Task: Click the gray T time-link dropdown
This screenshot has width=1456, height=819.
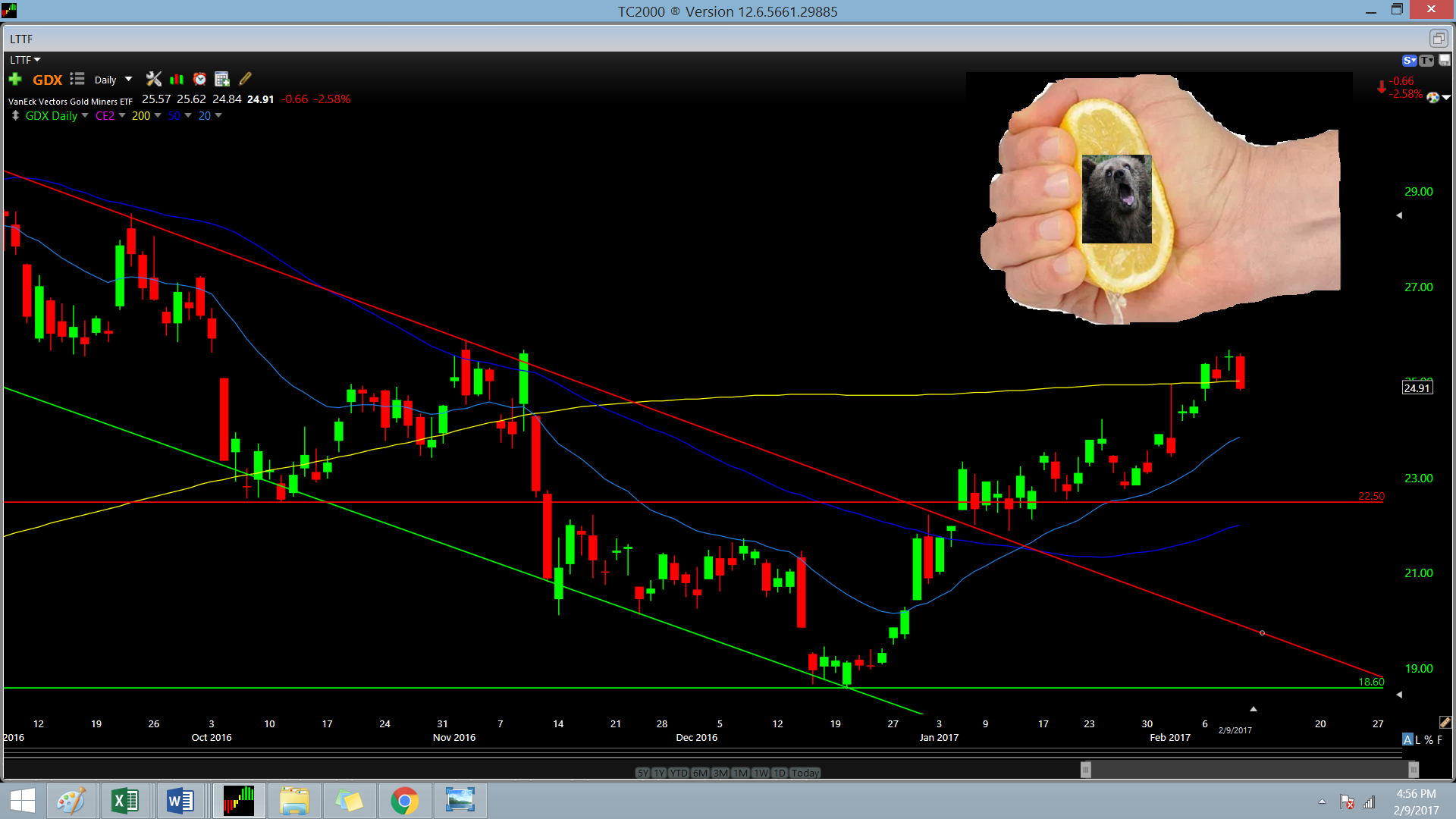Action: tap(1426, 61)
